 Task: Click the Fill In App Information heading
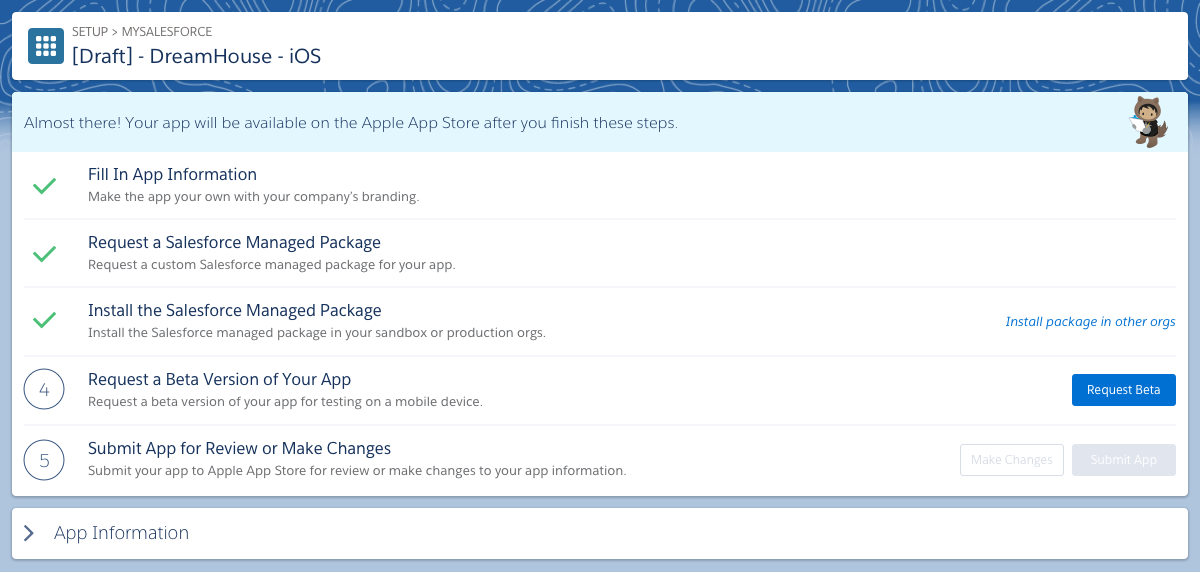pos(172,175)
